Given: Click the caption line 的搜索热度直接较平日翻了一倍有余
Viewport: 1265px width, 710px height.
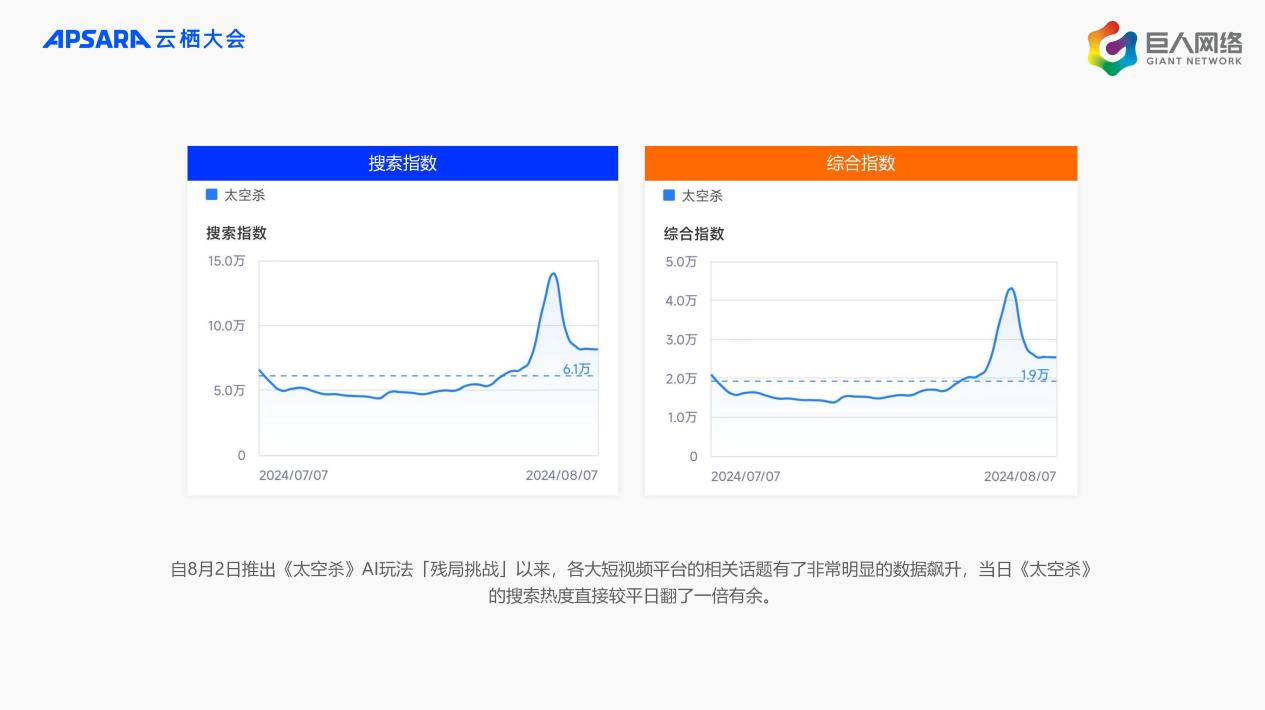Looking at the screenshot, I should pos(632,597).
